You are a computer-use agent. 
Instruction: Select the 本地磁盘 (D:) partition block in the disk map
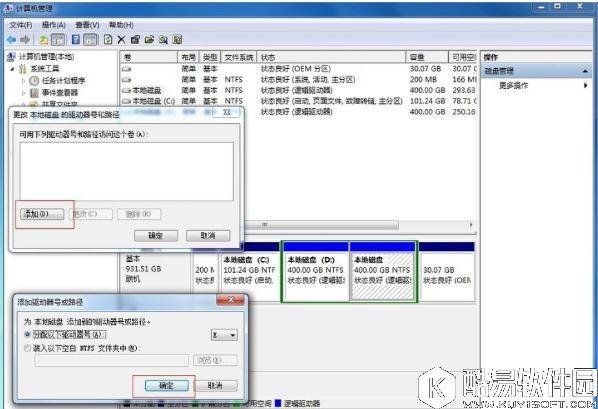pyautogui.click(x=316, y=272)
